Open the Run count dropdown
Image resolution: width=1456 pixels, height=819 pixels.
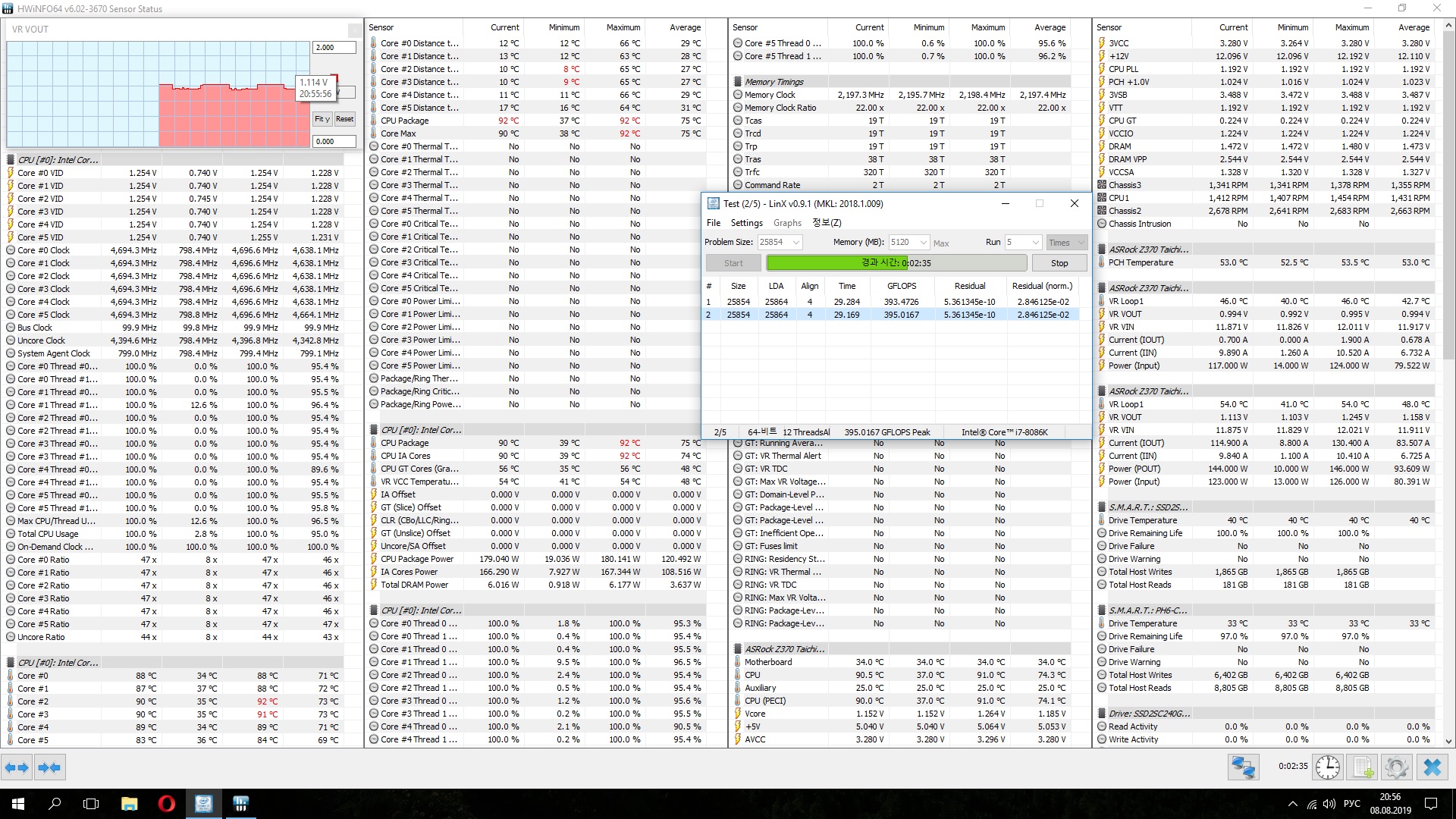click(x=1035, y=242)
